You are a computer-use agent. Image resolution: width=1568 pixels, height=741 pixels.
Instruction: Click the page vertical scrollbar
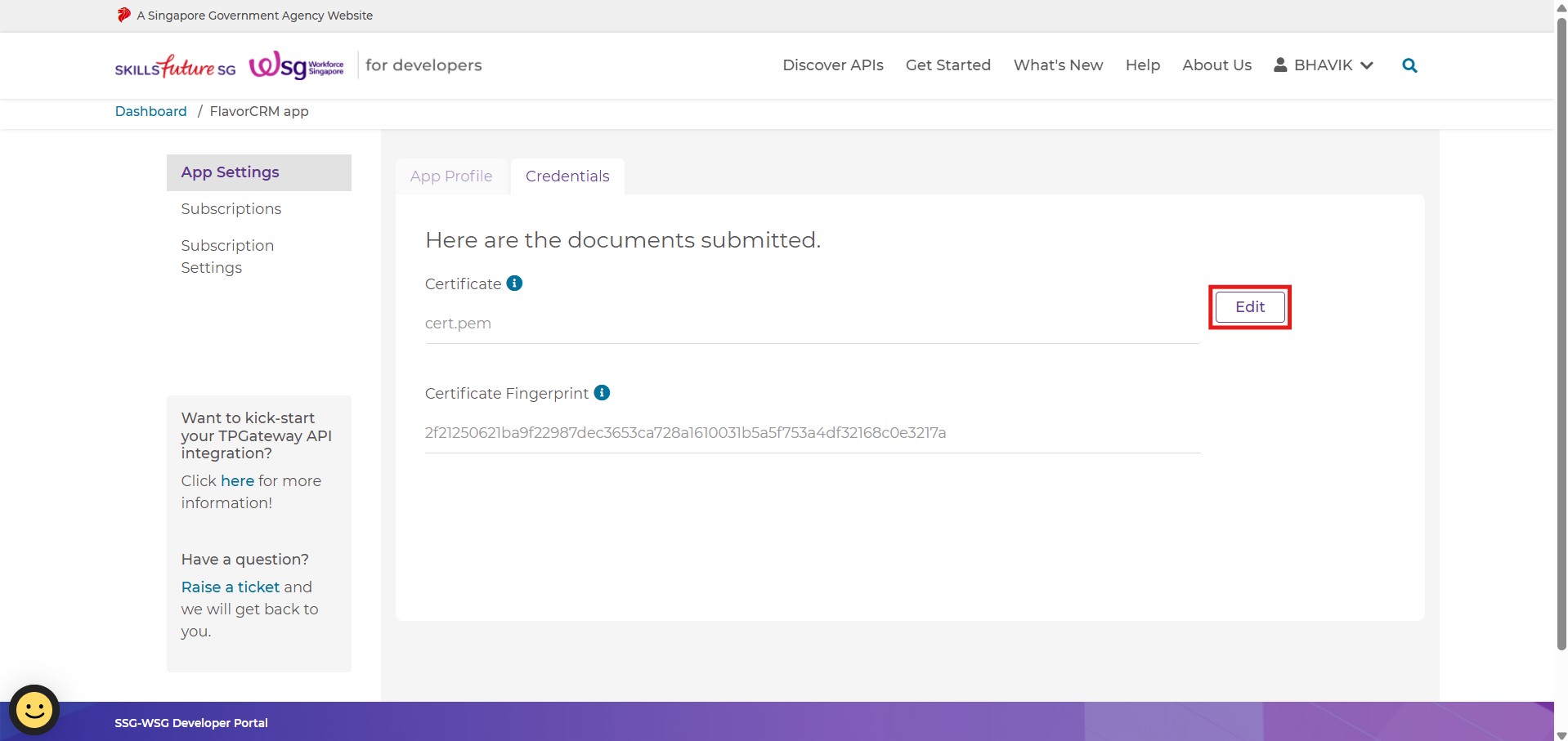(x=1561, y=327)
